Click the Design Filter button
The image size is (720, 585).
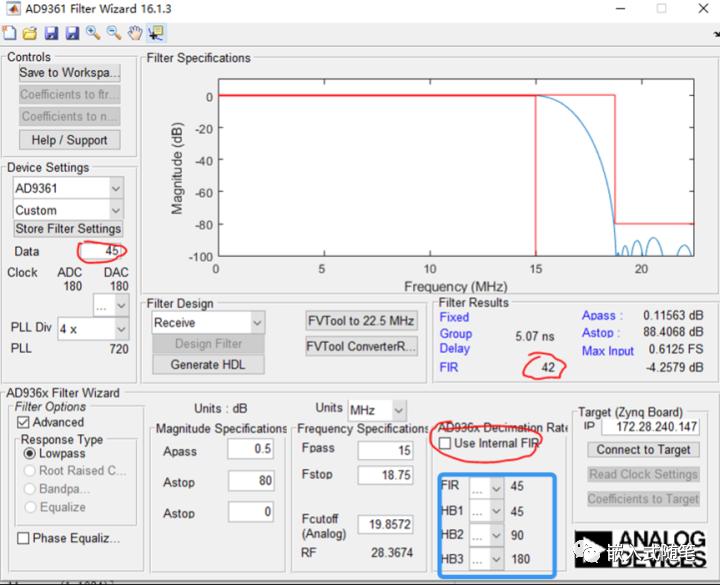pos(208,343)
